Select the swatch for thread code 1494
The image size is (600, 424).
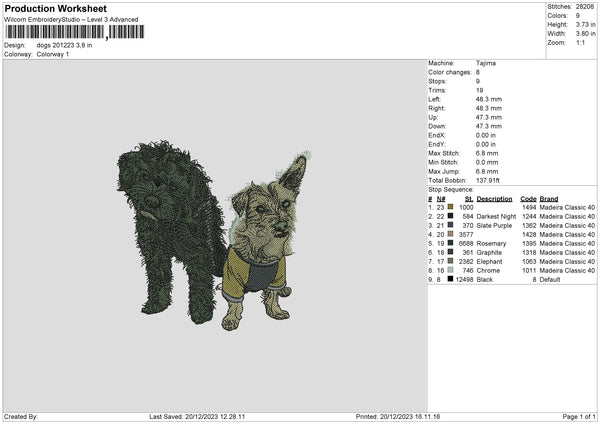[451, 208]
